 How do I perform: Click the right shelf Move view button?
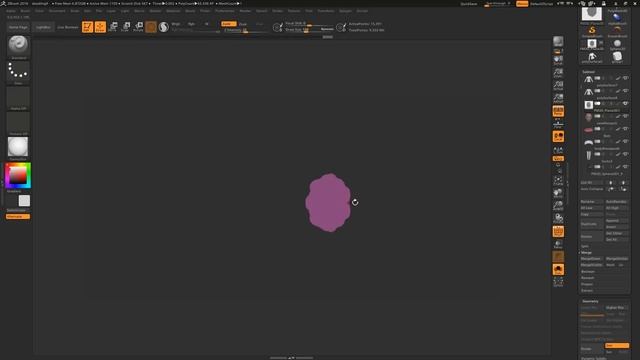(x=558, y=193)
